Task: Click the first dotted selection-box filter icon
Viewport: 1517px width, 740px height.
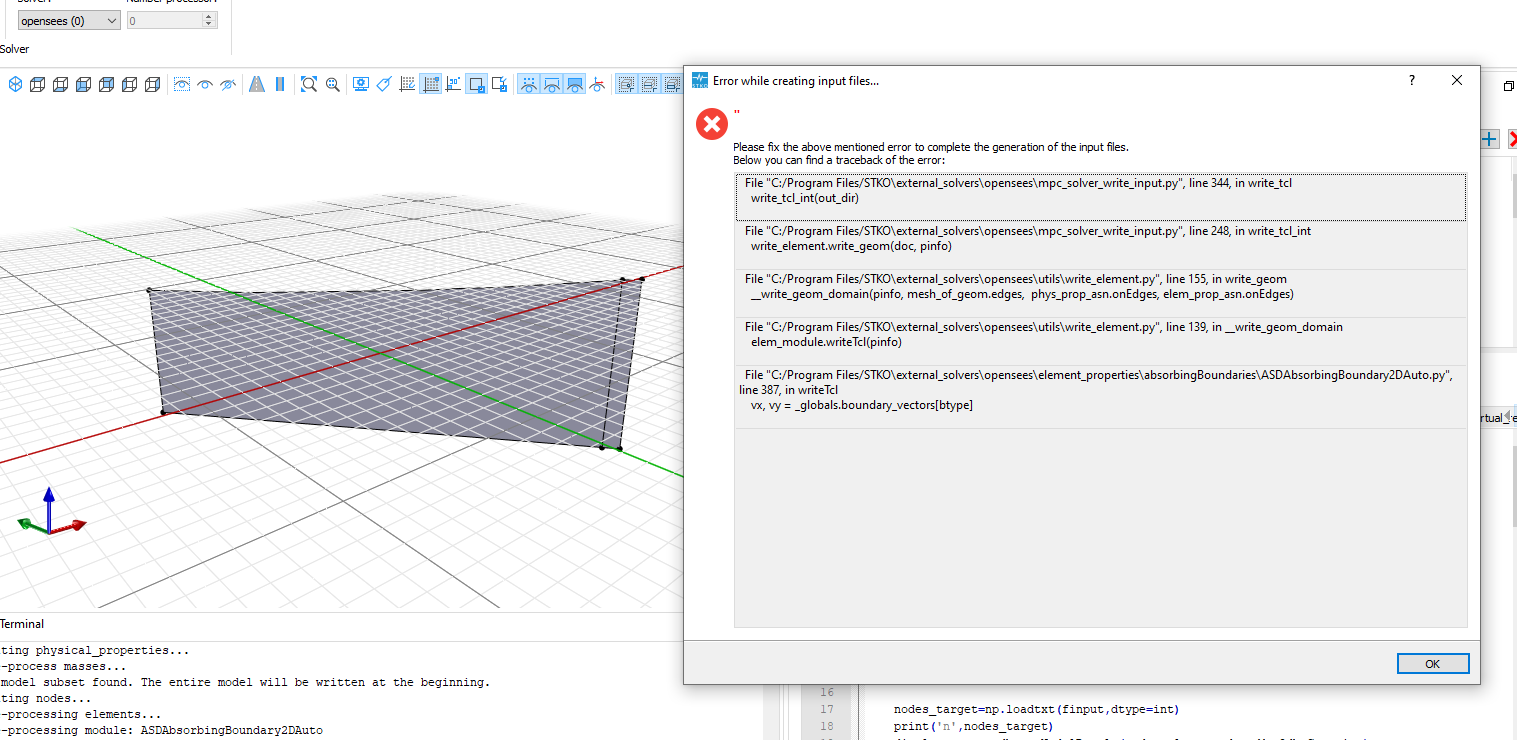Action: pos(626,85)
